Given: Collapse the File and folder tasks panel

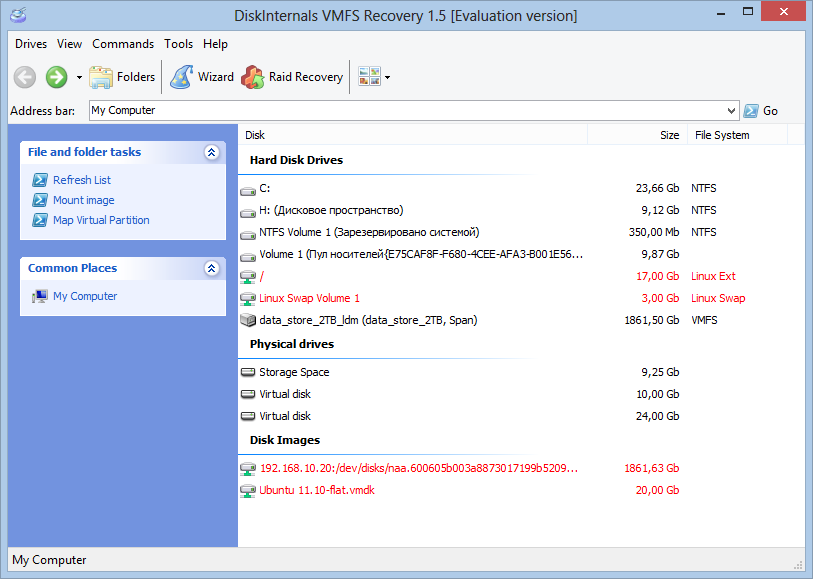Looking at the screenshot, I should 212,152.
